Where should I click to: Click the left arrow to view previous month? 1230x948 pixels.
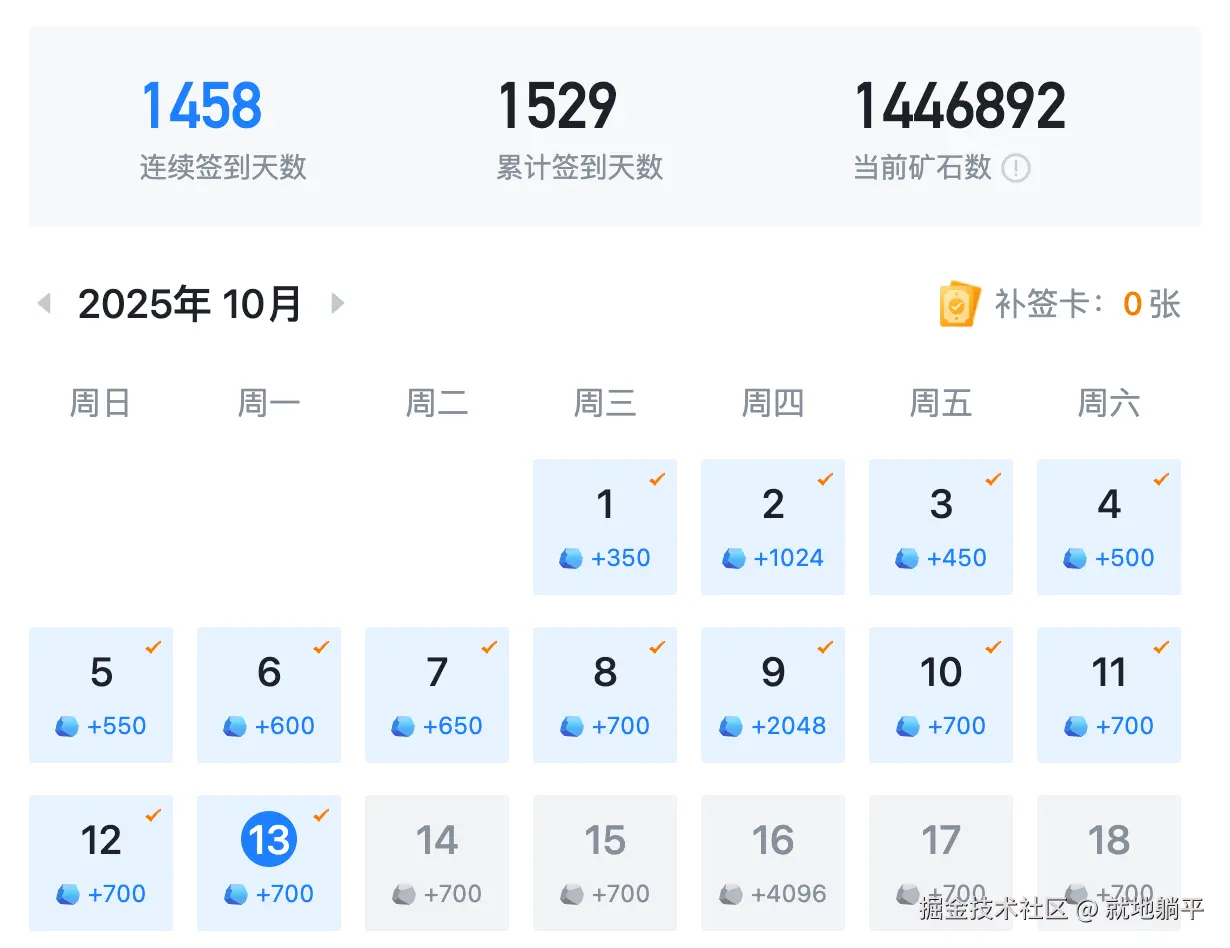coord(45,303)
